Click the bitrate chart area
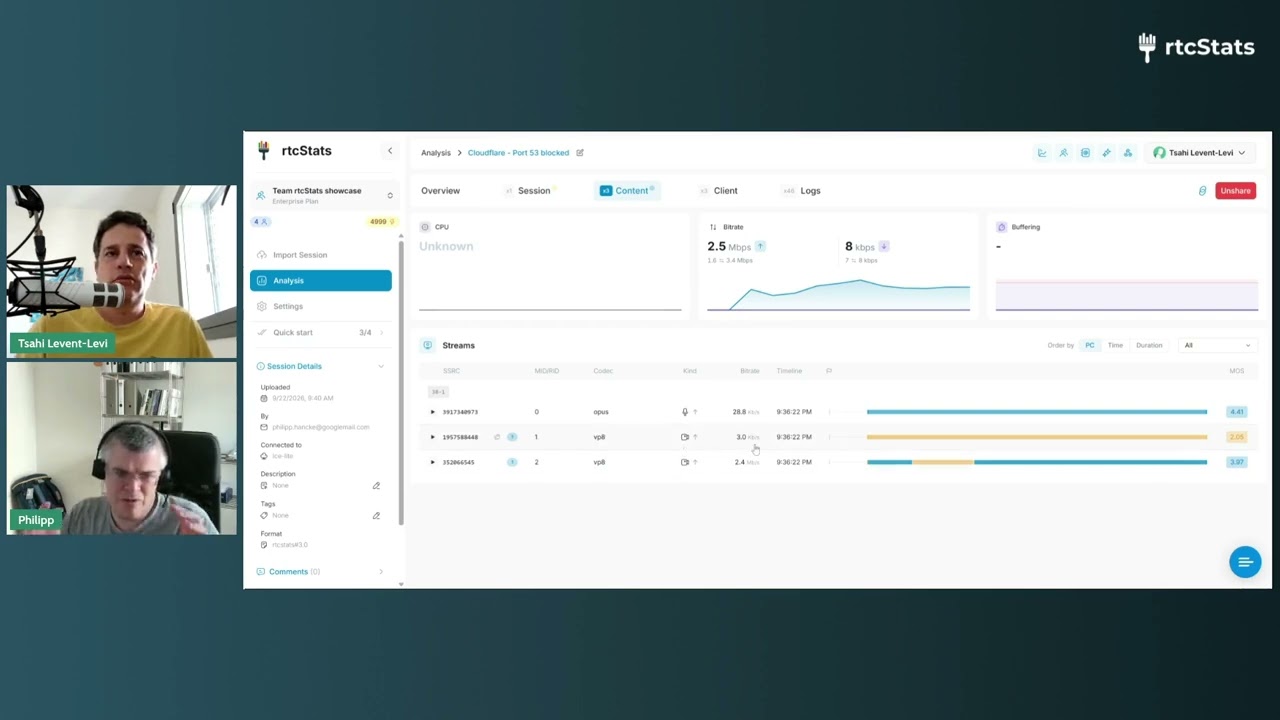 coord(838,293)
